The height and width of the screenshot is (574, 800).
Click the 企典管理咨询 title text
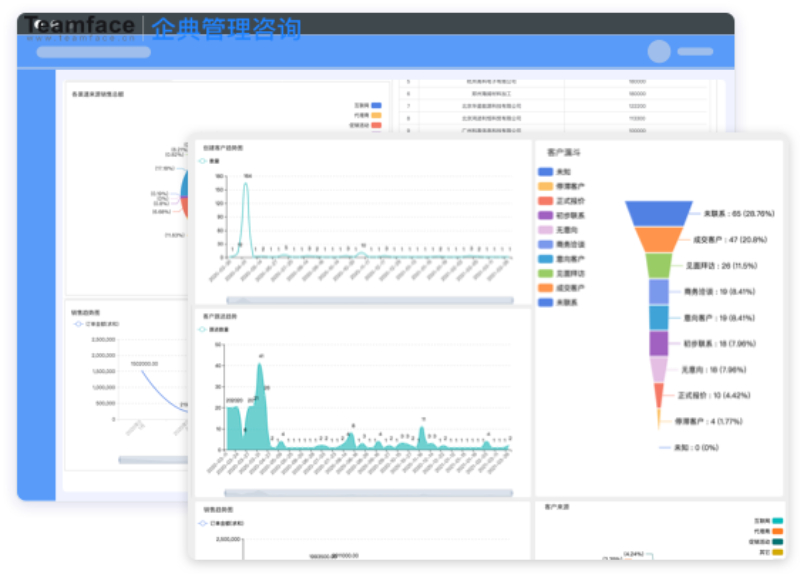pos(226,29)
